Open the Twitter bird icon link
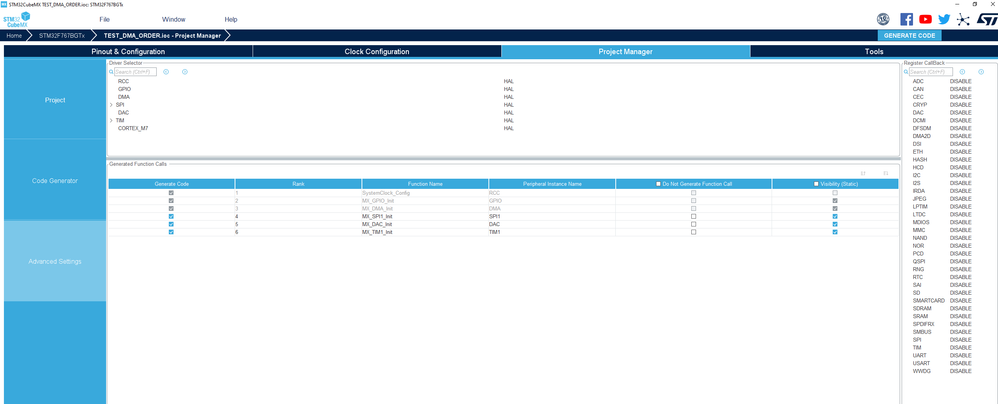This screenshot has height=404, width=998. pyautogui.click(x=944, y=19)
